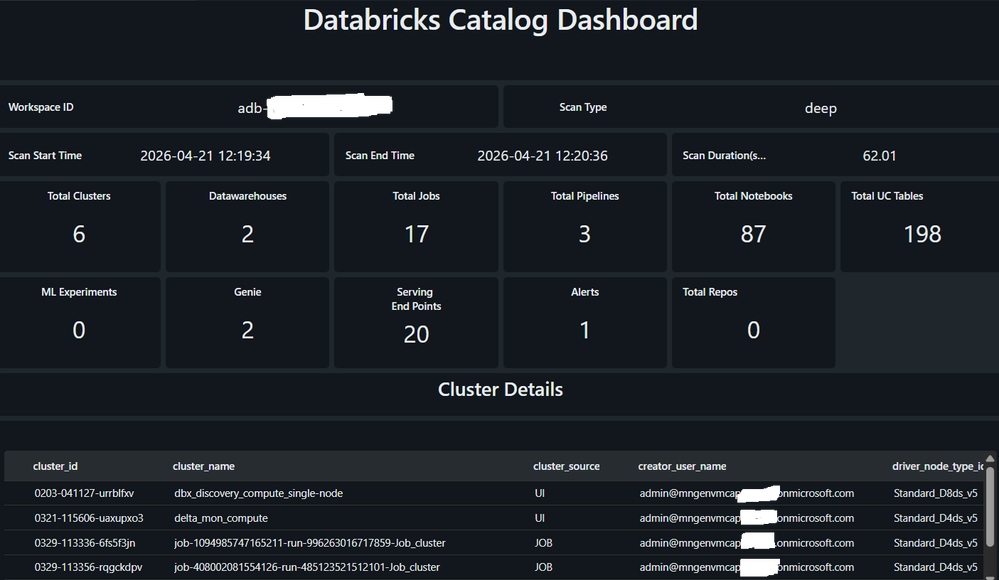This screenshot has width=999, height=580.
Task: Click the Total Pipelines count 3
Action: point(585,234)
